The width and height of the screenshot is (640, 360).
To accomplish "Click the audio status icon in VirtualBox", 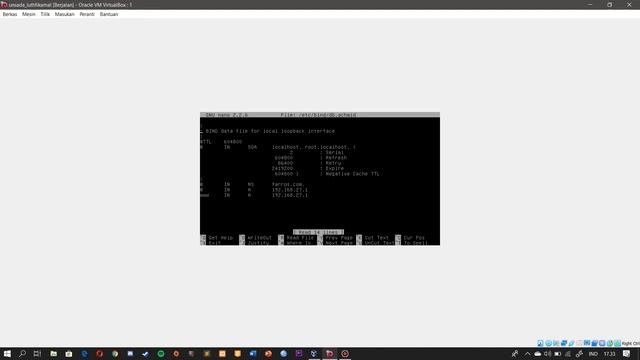I will click(556, 343).
